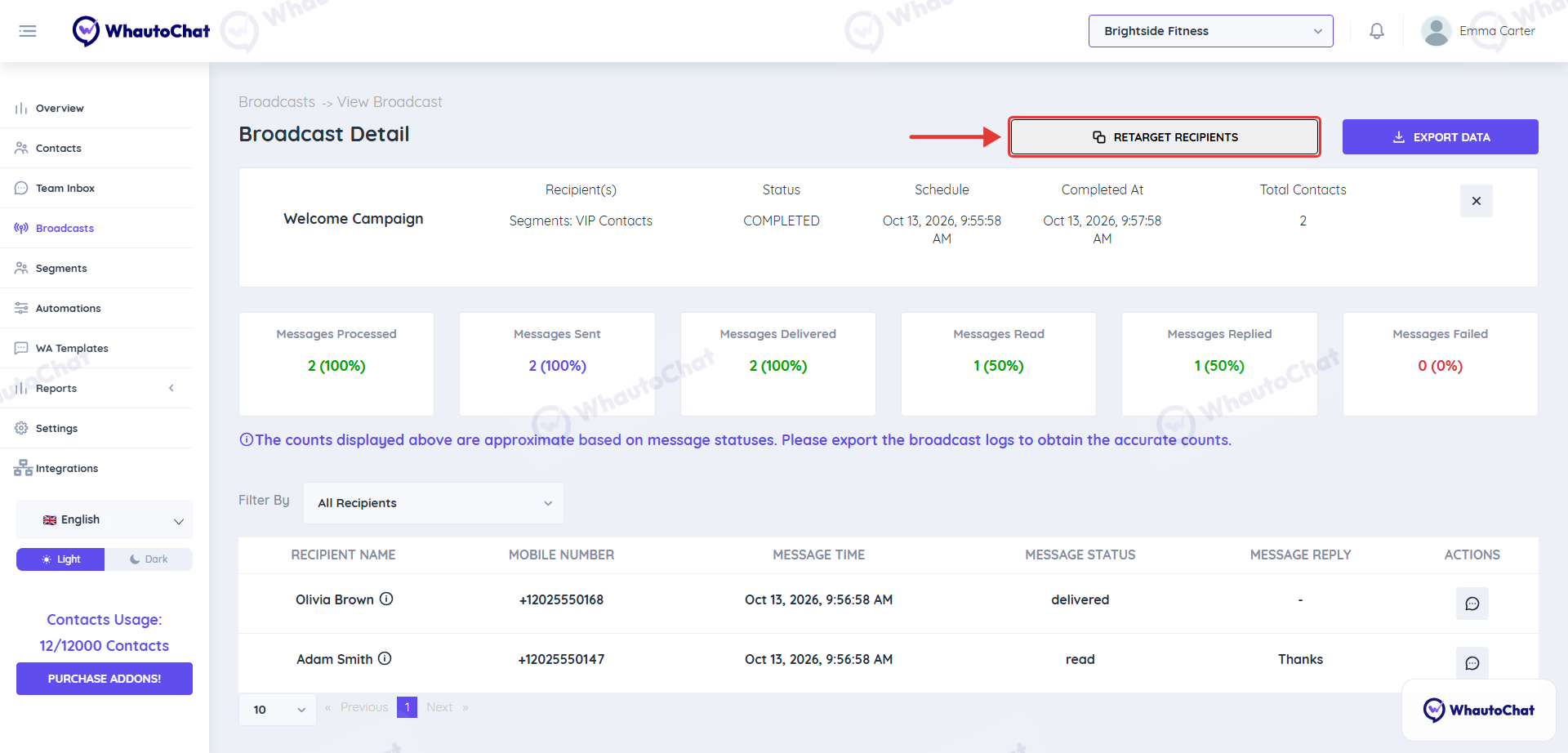Click Emma Carter's profile avatar
Screen dimensions: 1568x753
tap(1436, 31)
